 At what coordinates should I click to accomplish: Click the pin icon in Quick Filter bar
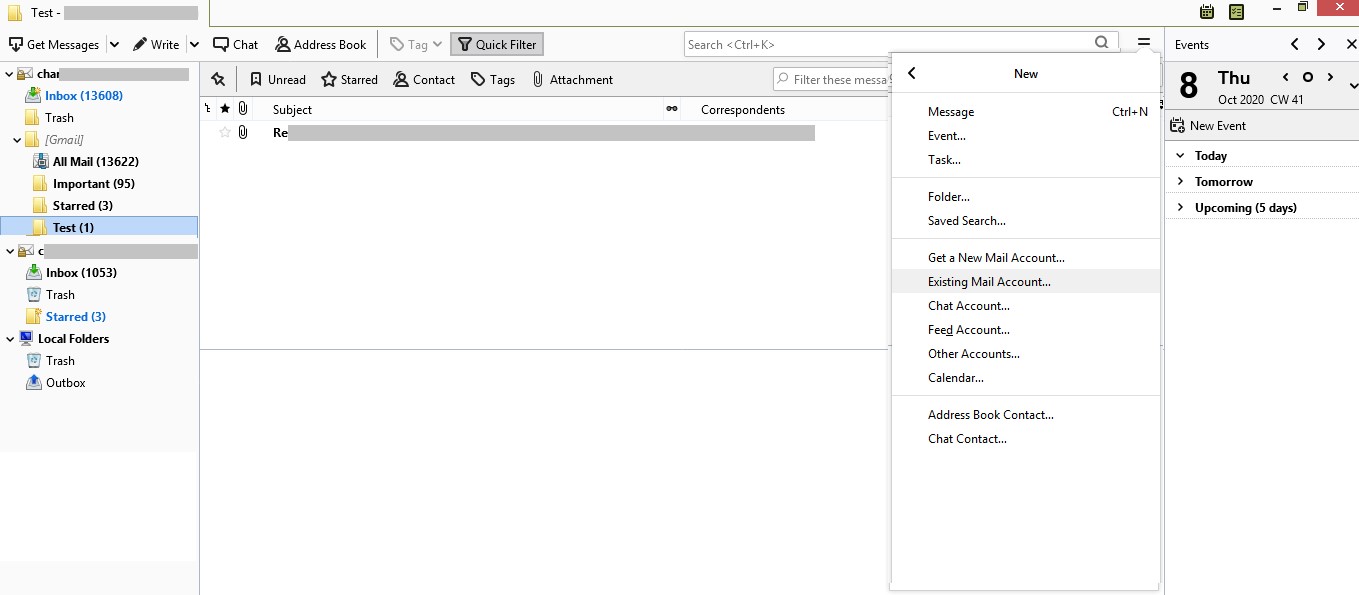coord(218,80)
